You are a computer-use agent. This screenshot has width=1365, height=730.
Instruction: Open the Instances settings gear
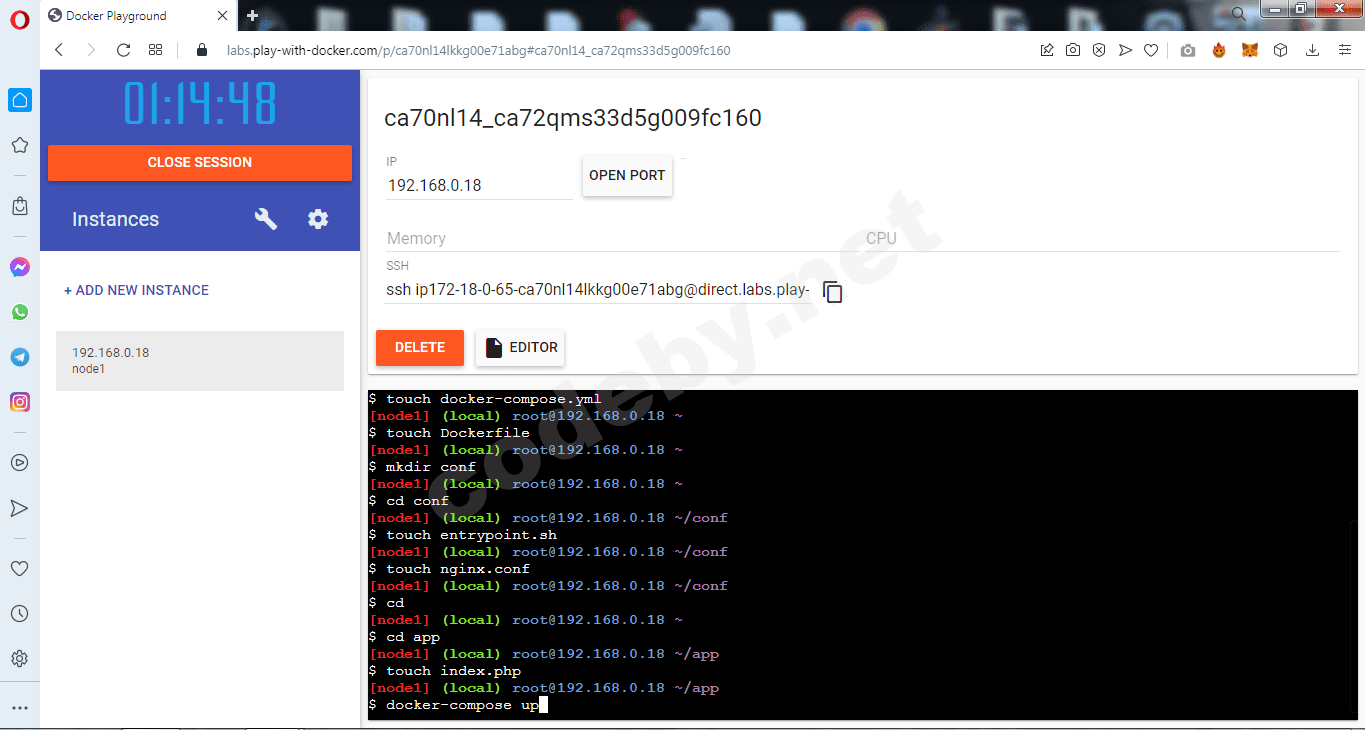tap(318, 219)
